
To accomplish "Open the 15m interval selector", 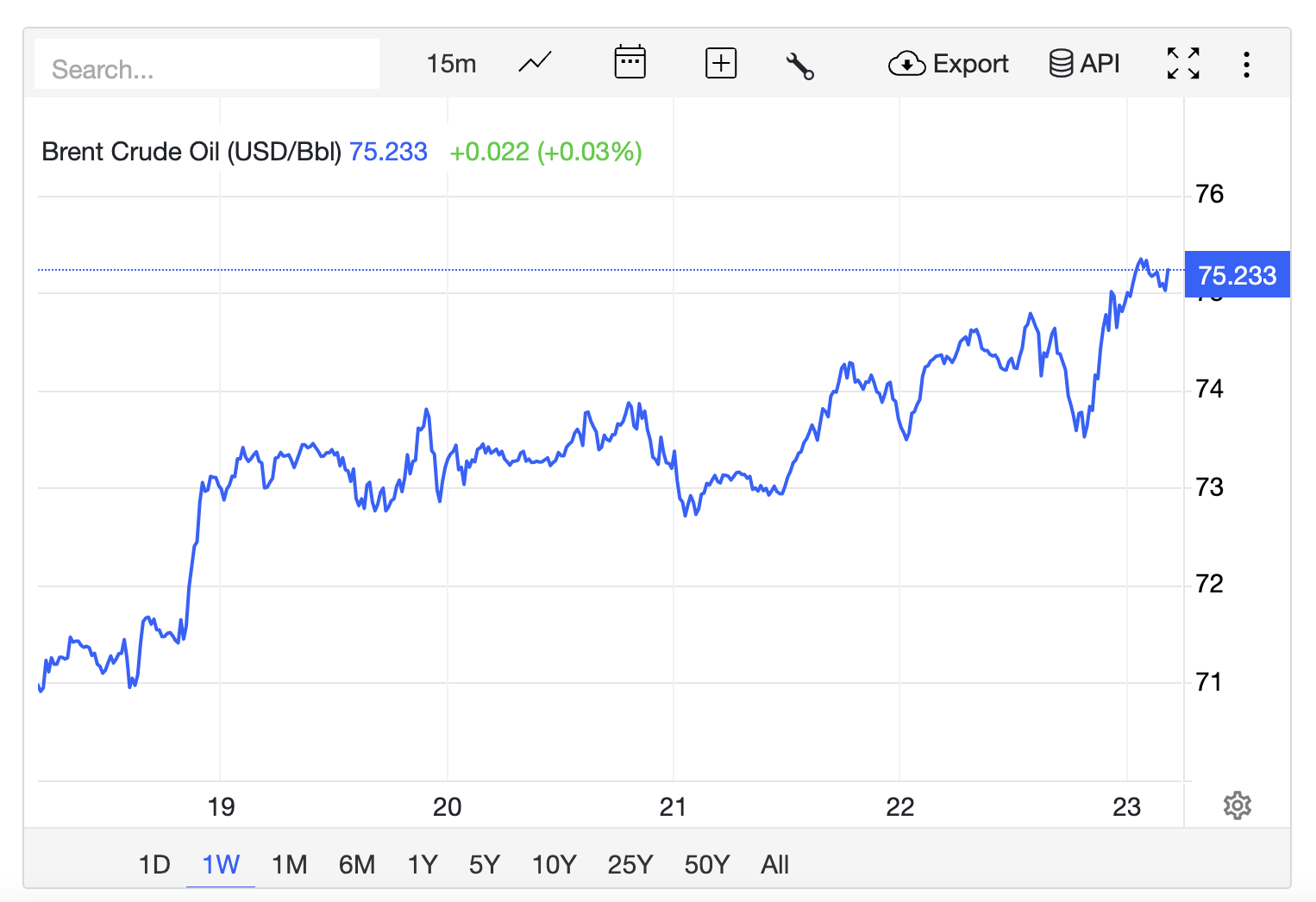I will click(x=451, y=64).
